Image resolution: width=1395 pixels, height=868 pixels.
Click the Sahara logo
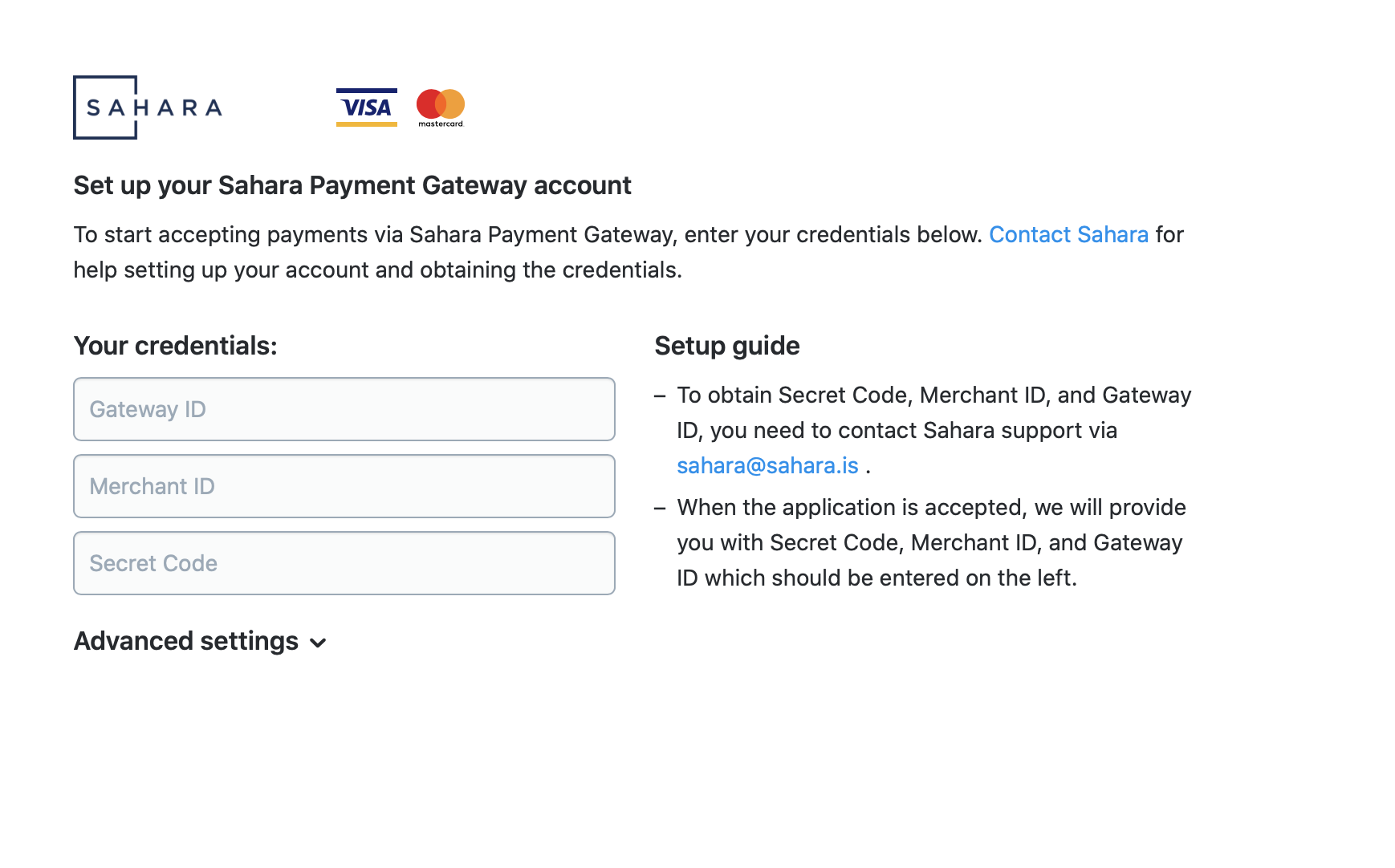(x=148, y=107)
